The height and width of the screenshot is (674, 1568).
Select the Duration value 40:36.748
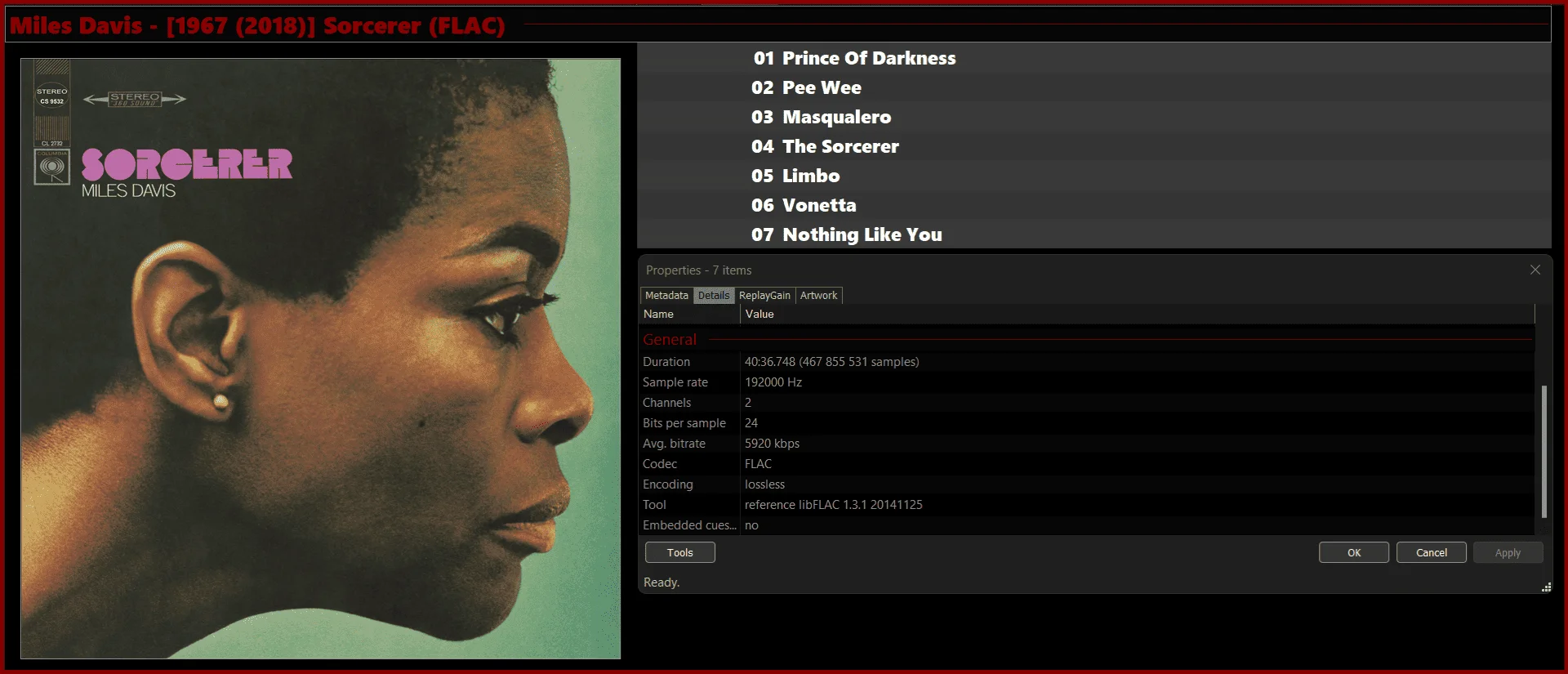[x=831, y=362]
